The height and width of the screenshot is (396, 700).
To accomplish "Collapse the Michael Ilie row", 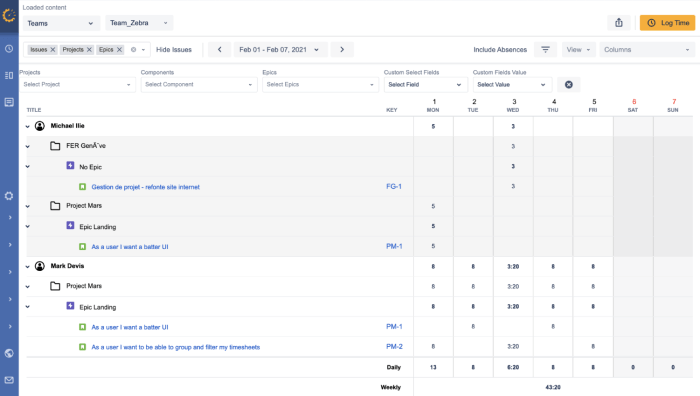I will 28,126.
